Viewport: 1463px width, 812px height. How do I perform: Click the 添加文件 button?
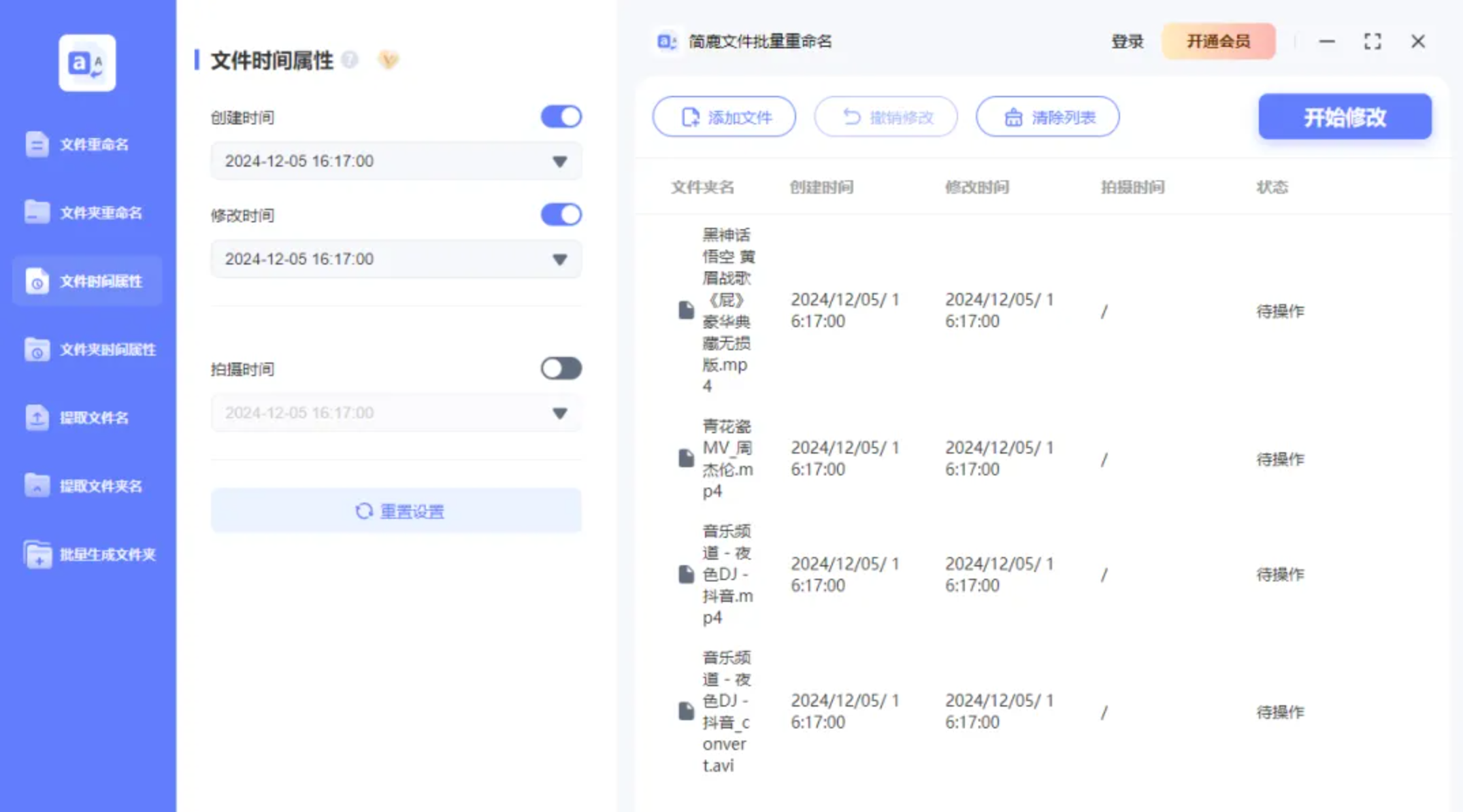tap(724, 117)
